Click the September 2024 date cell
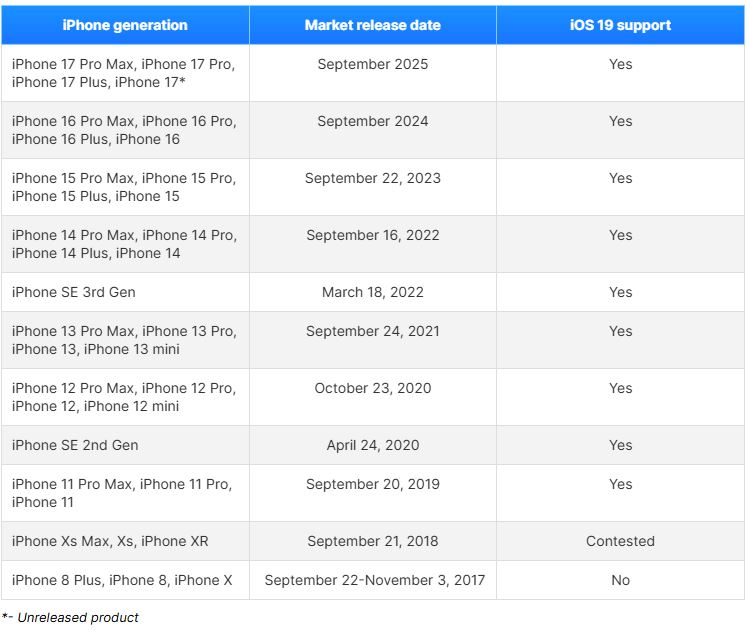 pyautogui.click(x=373, y=130)
